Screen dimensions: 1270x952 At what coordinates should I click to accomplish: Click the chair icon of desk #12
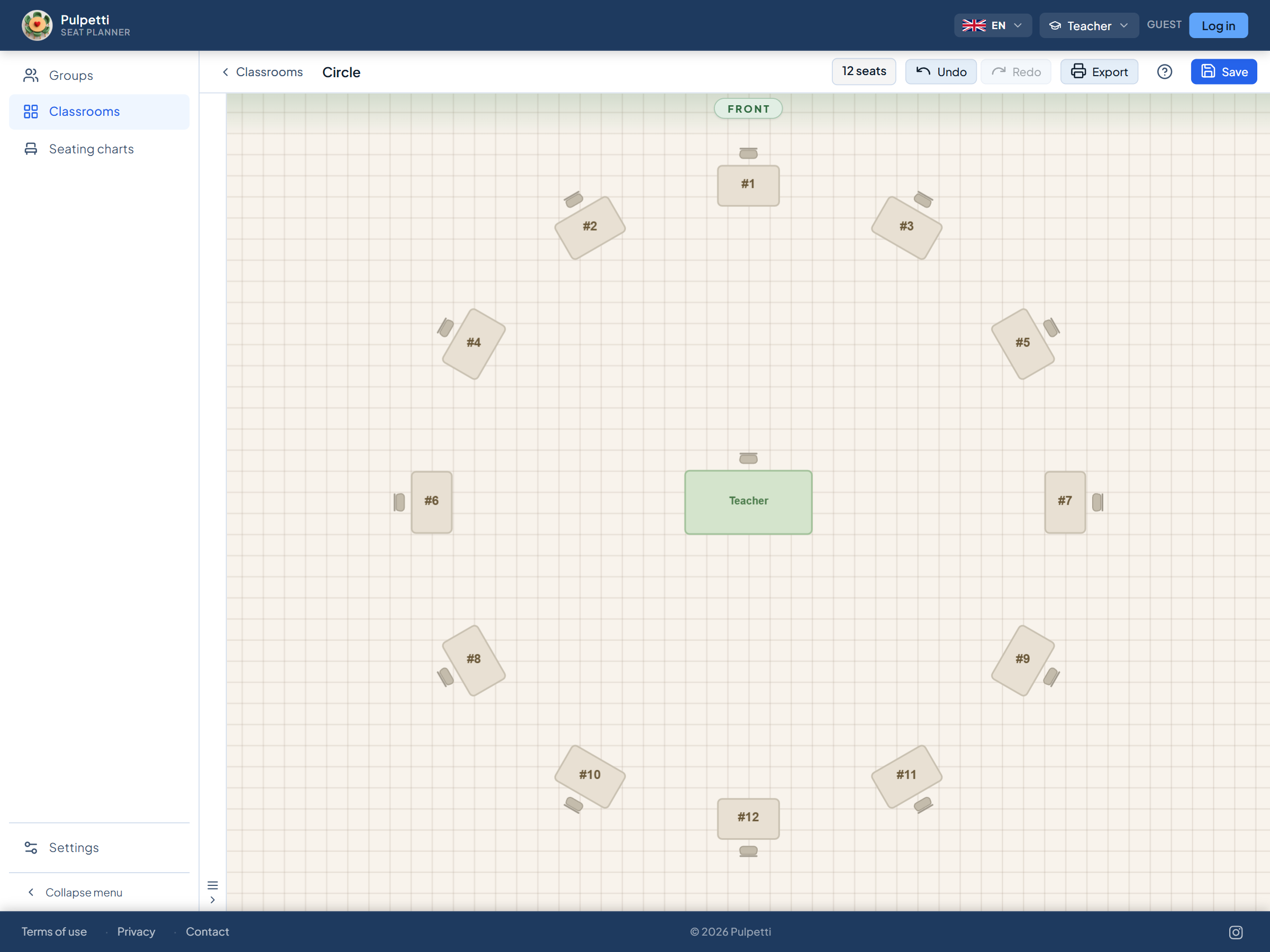coord(748,851)
